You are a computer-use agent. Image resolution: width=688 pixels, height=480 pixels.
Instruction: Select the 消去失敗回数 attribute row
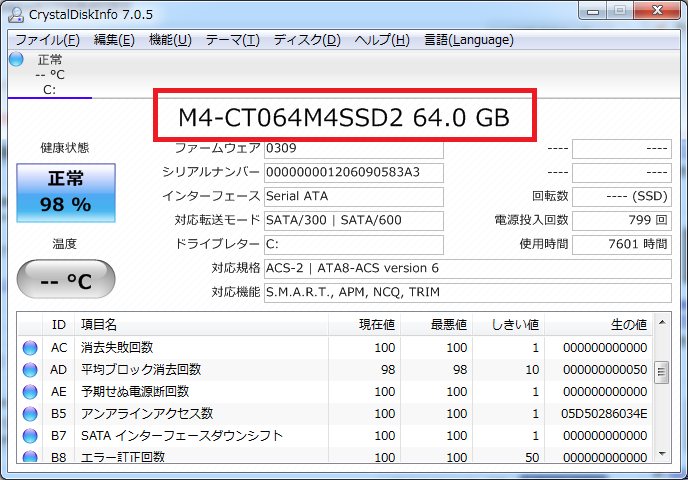[335, 347]
